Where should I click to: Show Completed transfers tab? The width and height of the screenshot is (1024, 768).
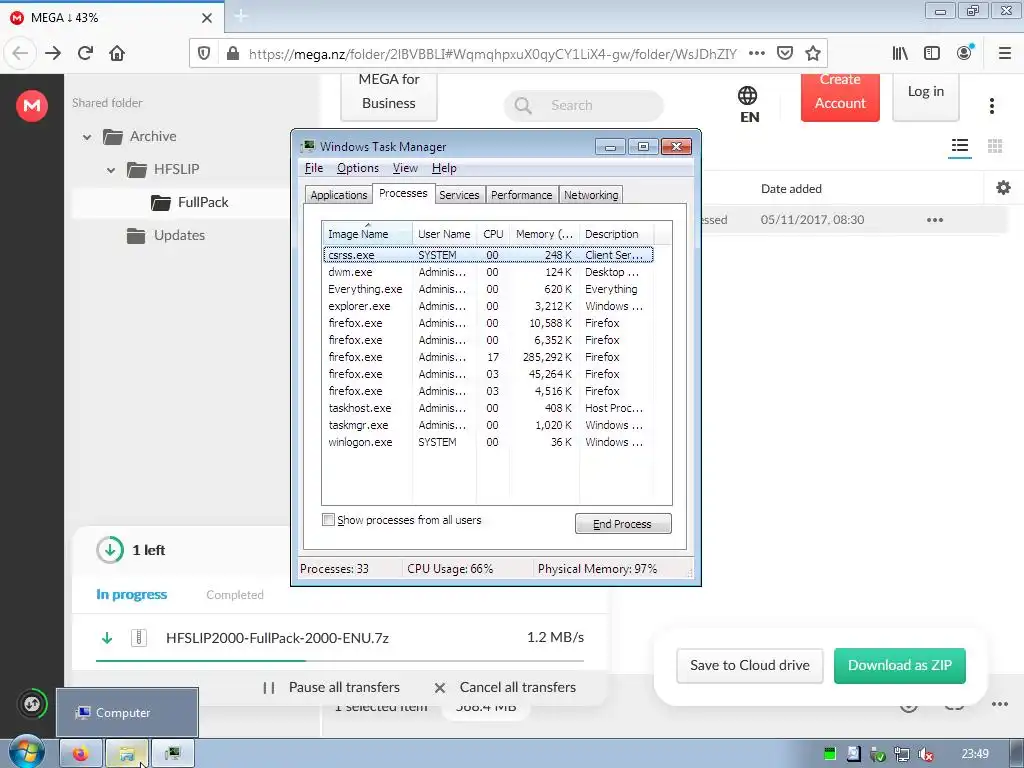pos(235,595)
